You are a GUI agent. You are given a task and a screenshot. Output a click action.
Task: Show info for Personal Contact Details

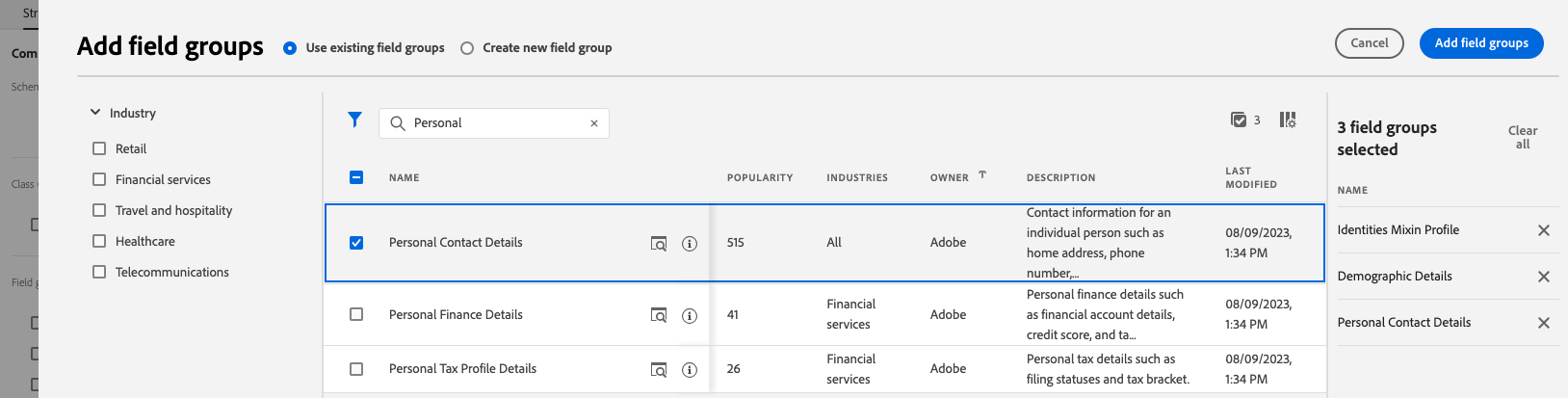[x=690, y=244]
